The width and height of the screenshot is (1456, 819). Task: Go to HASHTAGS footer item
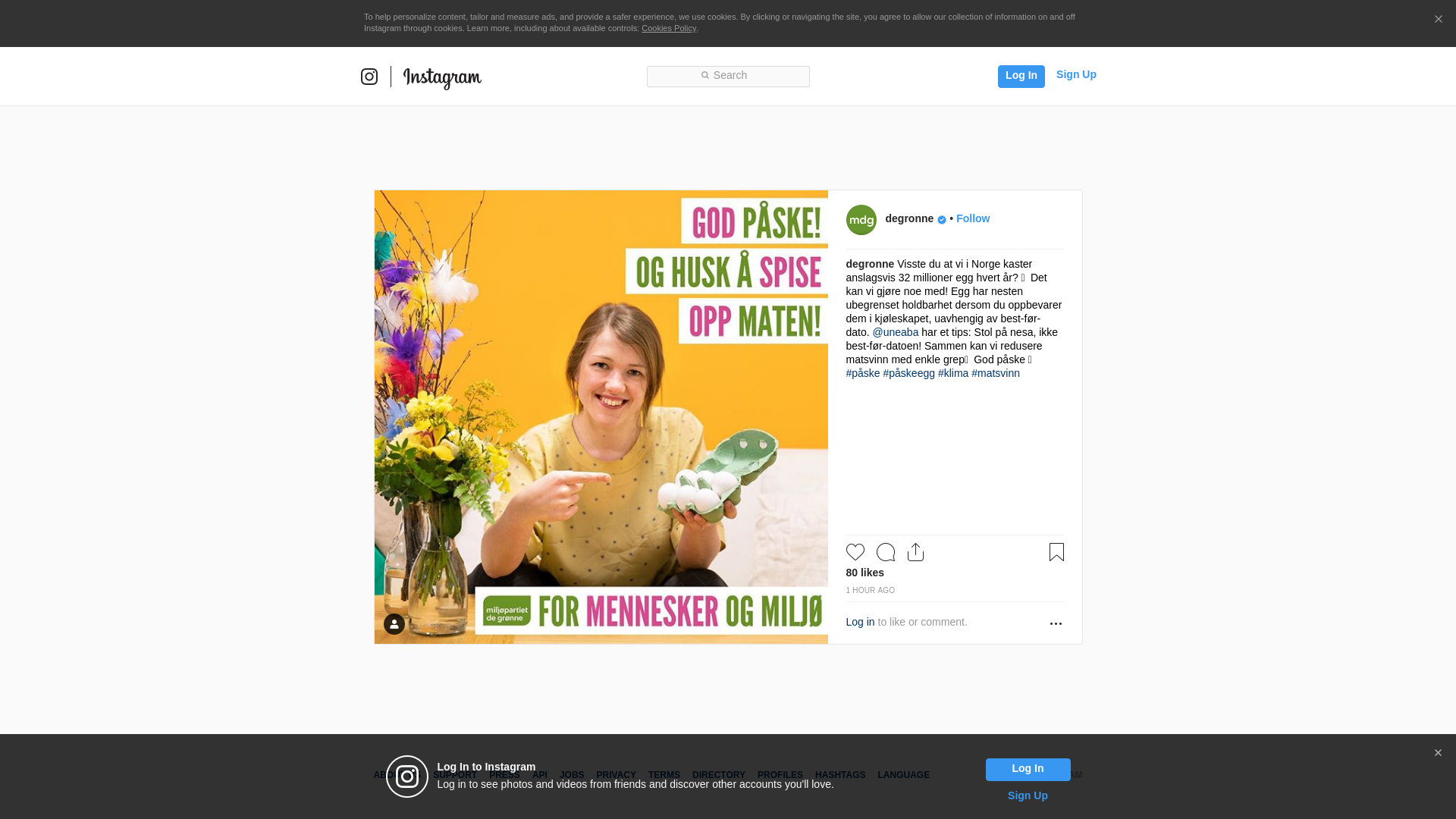[839, 775]
